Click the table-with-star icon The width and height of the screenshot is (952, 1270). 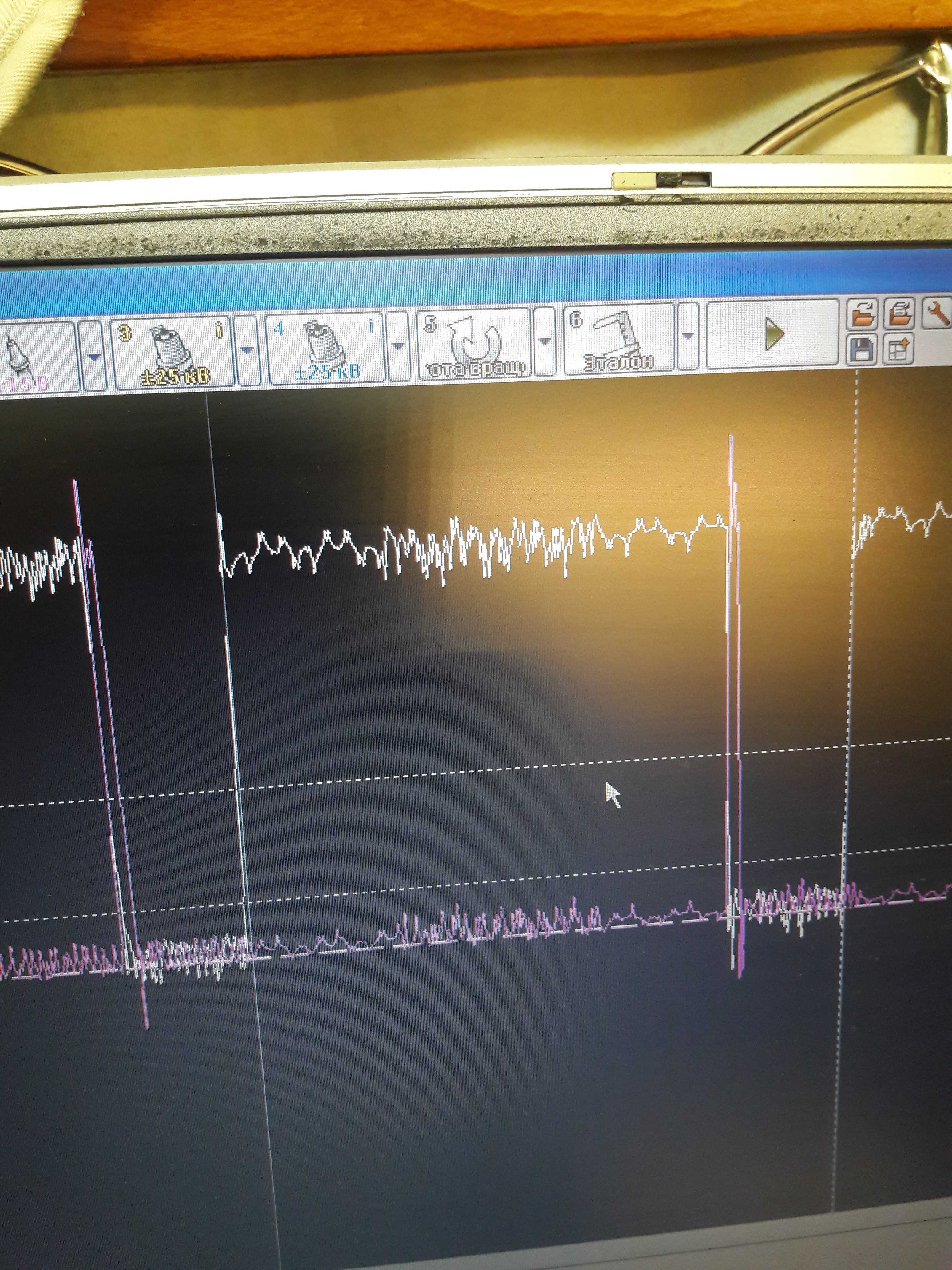tap(898, 349)
